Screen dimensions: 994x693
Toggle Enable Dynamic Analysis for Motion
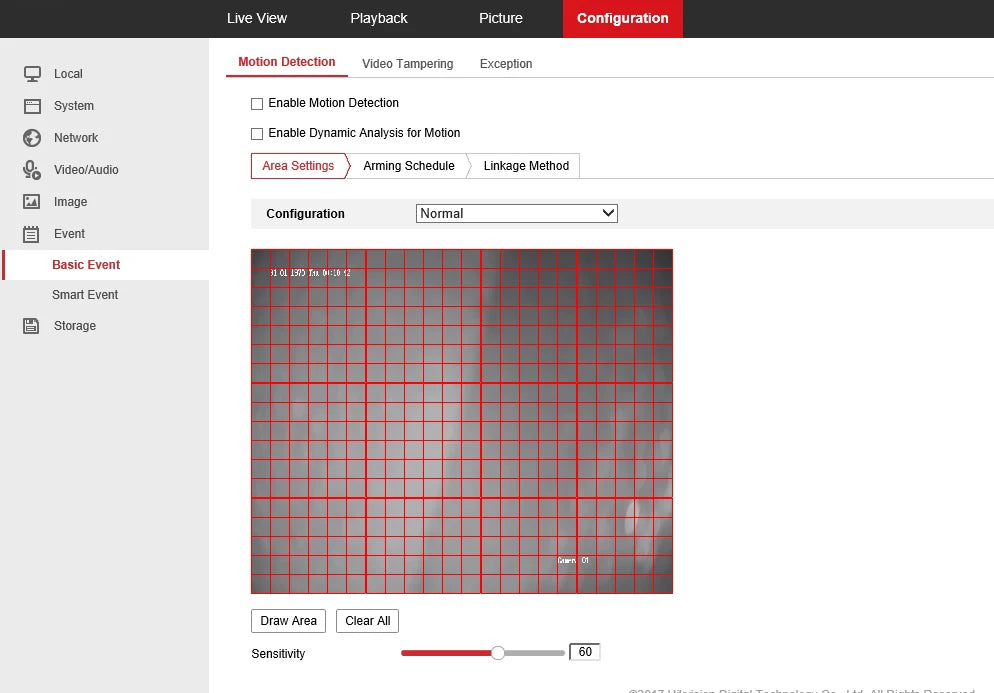tap(257, 133)
